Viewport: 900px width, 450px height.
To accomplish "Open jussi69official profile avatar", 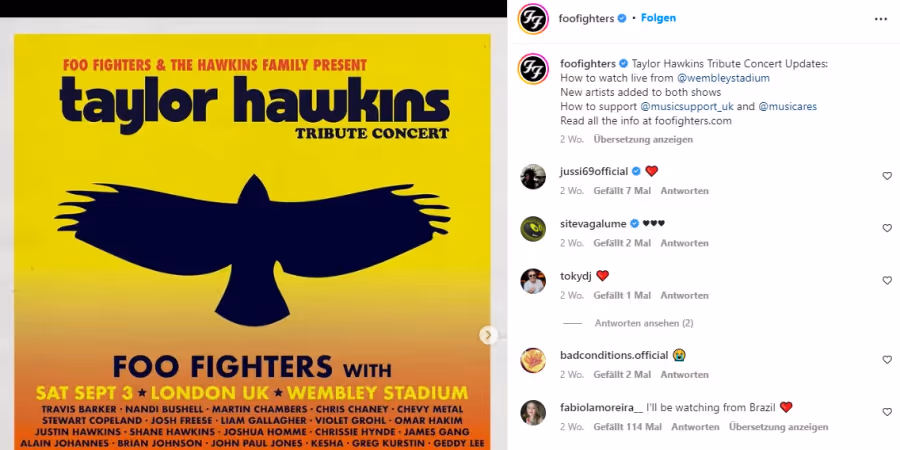I will 533,176.
